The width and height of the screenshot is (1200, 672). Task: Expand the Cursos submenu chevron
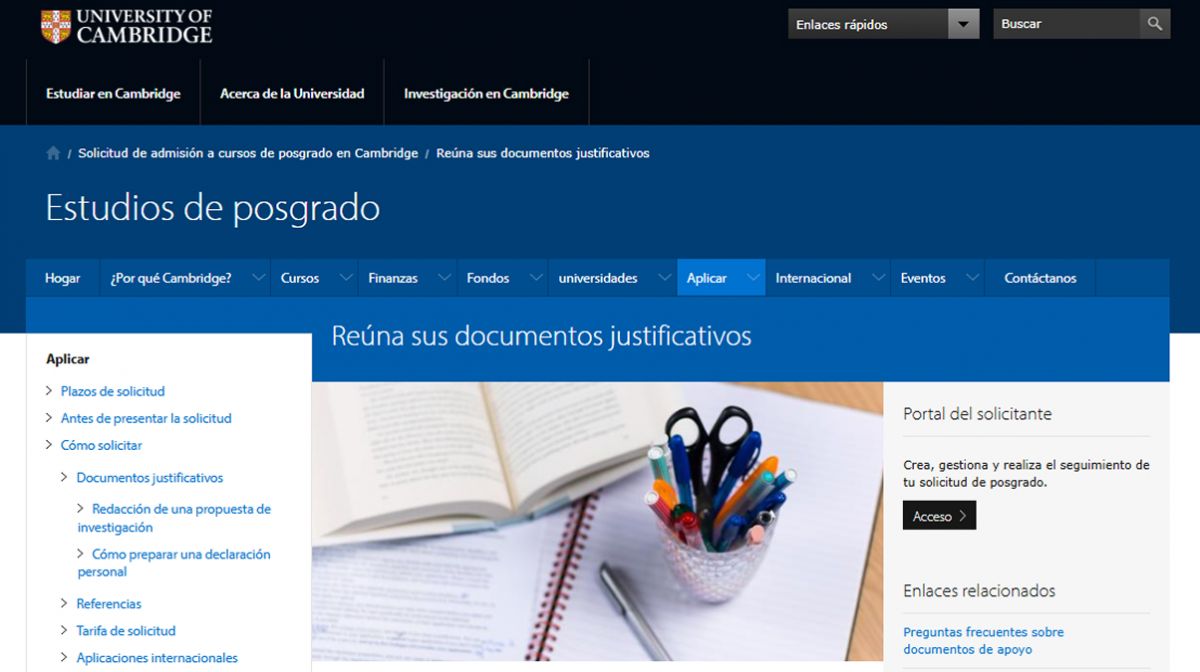click(x=346, y=278)
